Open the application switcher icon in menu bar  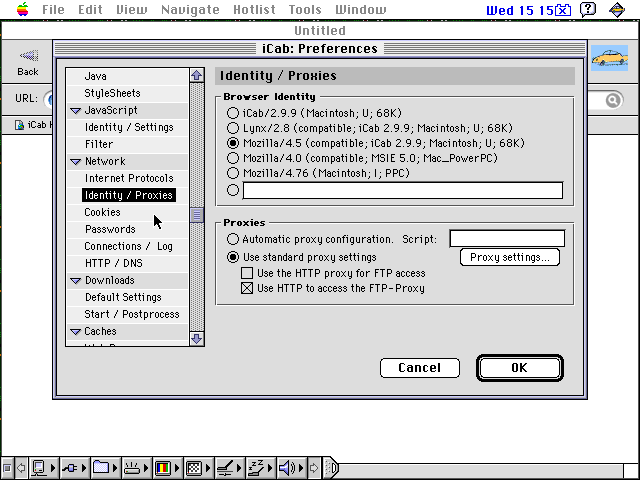click(x=617, y=9)
